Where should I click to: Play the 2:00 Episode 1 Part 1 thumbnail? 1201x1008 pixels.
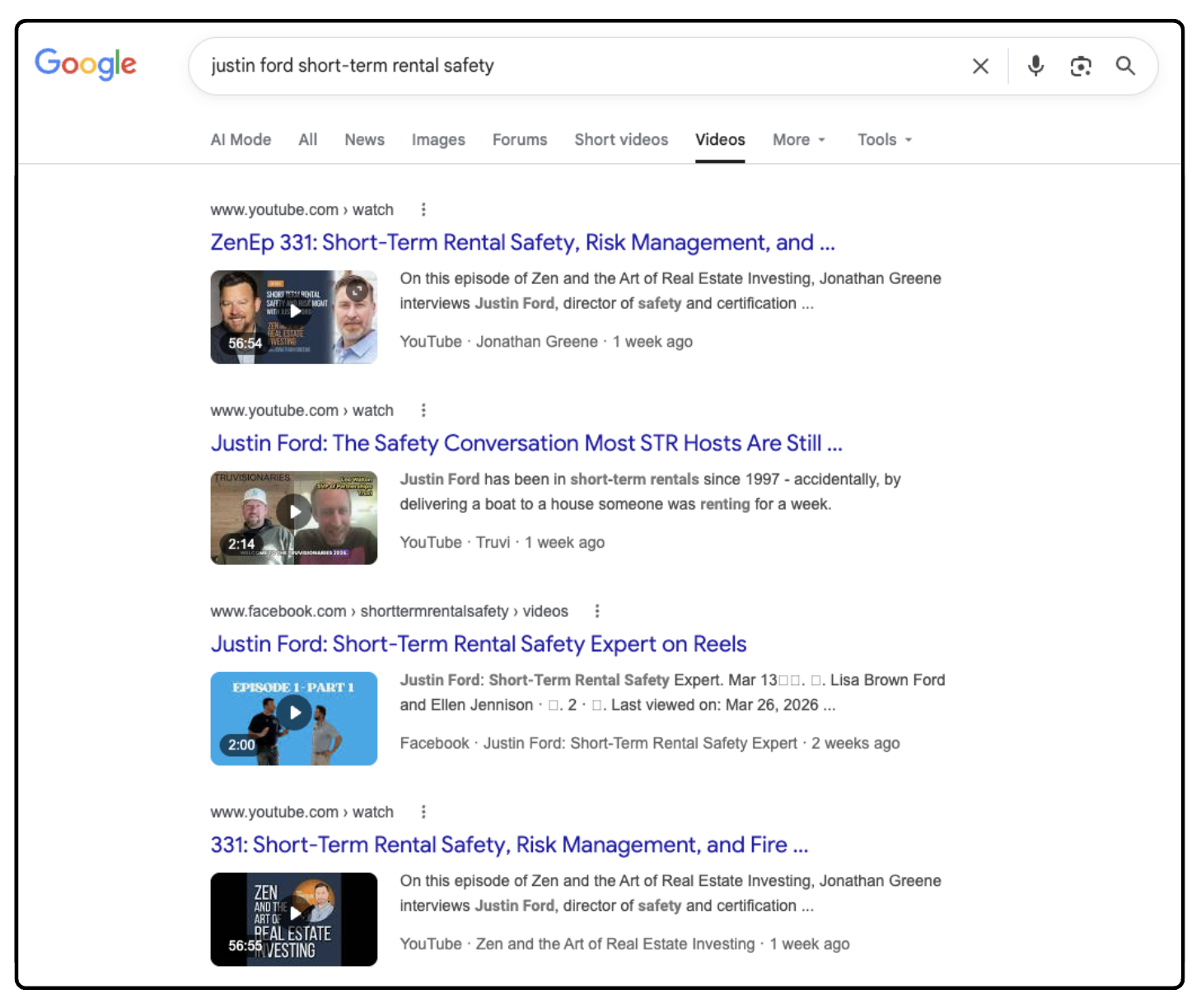tap(294, 718)
